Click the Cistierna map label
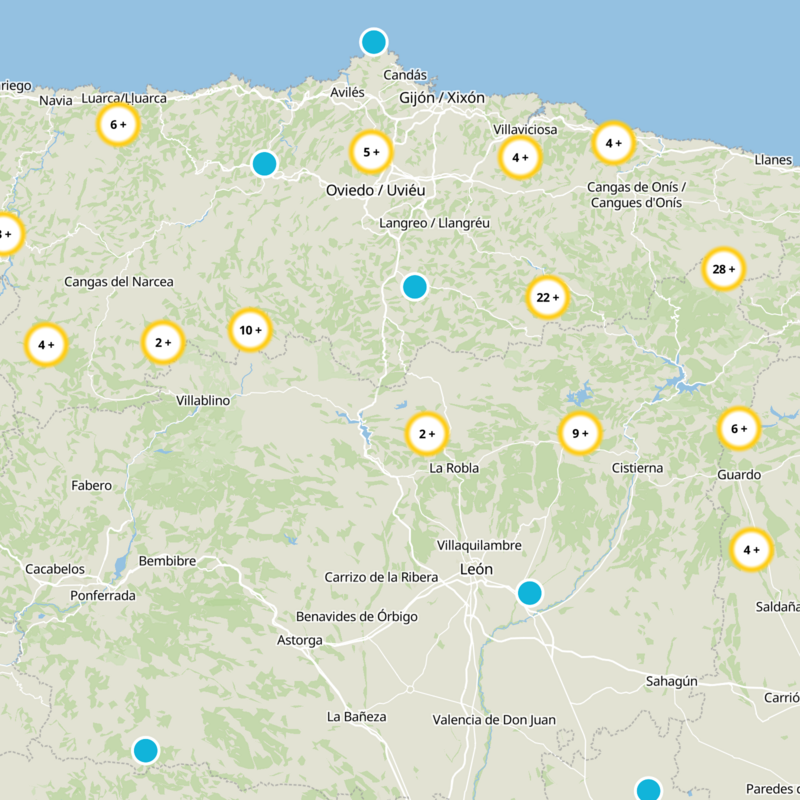The height and width of the screenshot is (800, 800). pos(638,468)
